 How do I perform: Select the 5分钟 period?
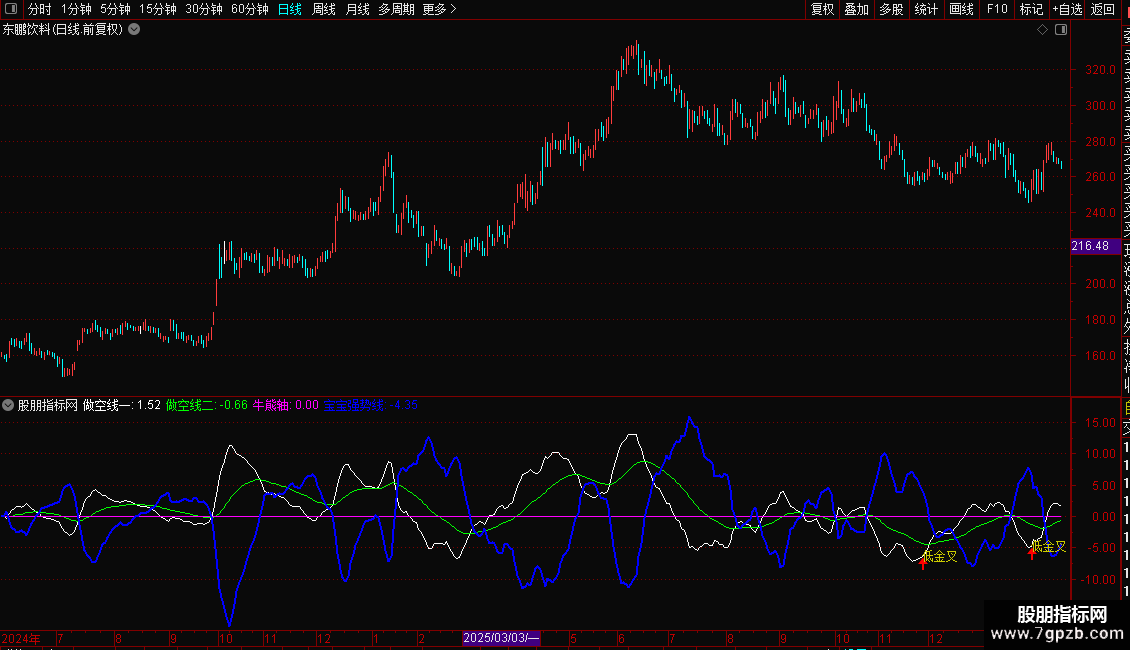115,9
